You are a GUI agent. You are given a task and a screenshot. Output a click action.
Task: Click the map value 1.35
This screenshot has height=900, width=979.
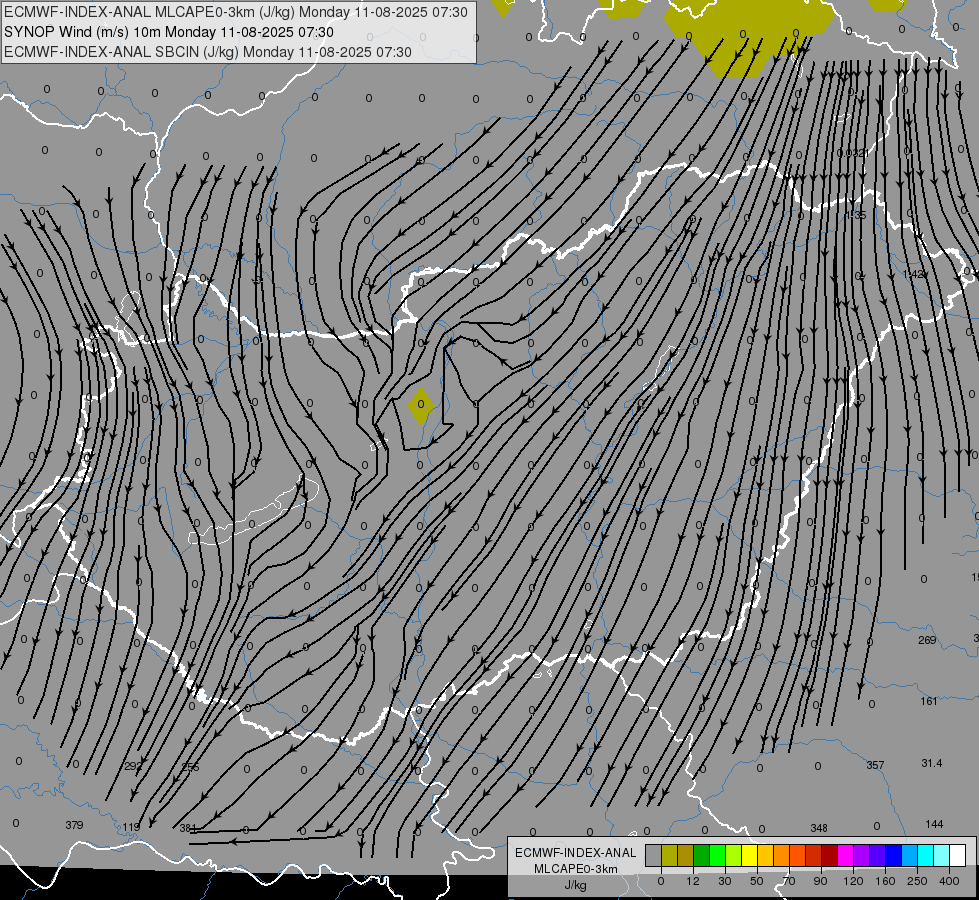pos(855,215)
